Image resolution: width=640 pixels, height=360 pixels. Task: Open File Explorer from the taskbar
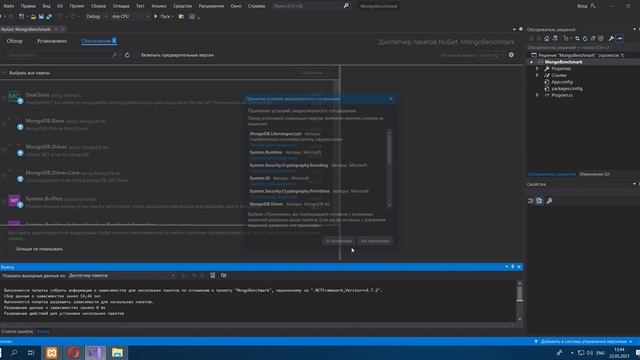[x=117, y=353]
